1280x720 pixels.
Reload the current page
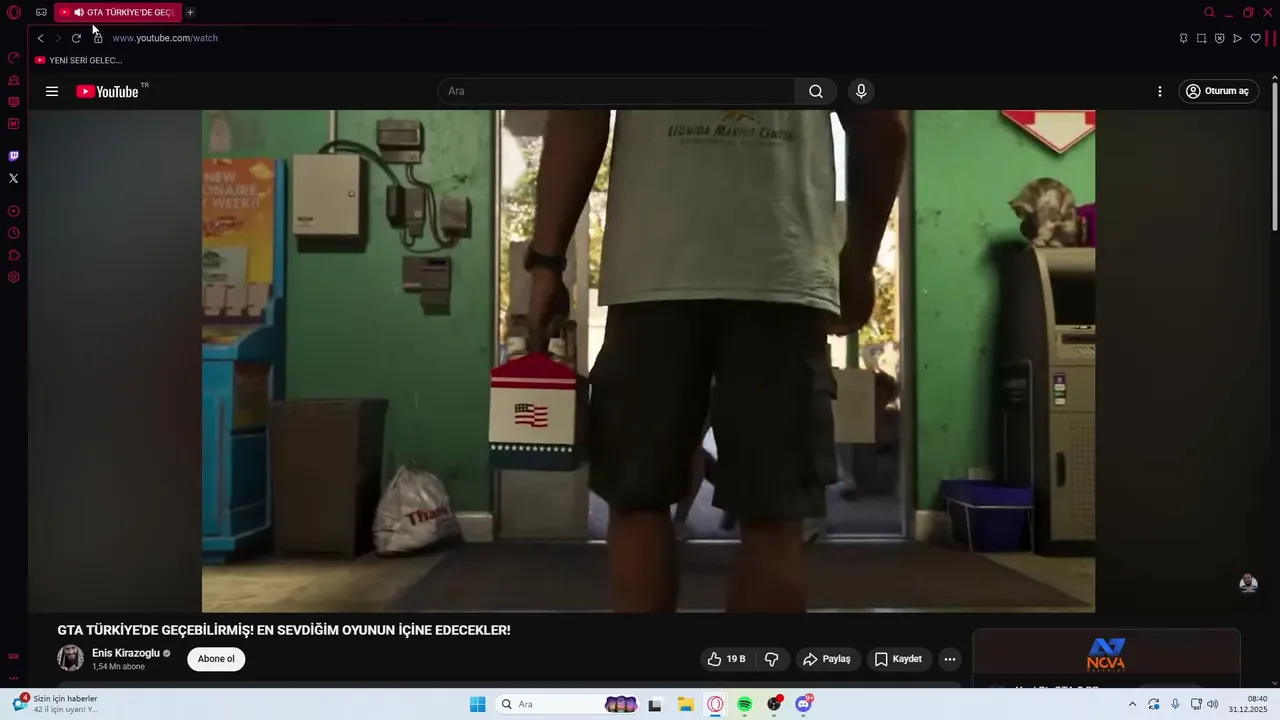[x=76, y=38]
